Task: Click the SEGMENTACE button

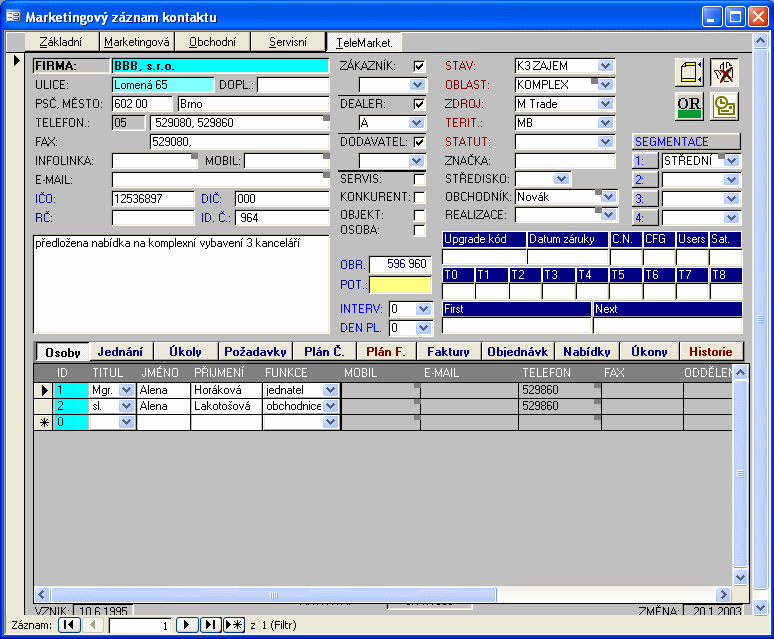Action: [686, 142]
